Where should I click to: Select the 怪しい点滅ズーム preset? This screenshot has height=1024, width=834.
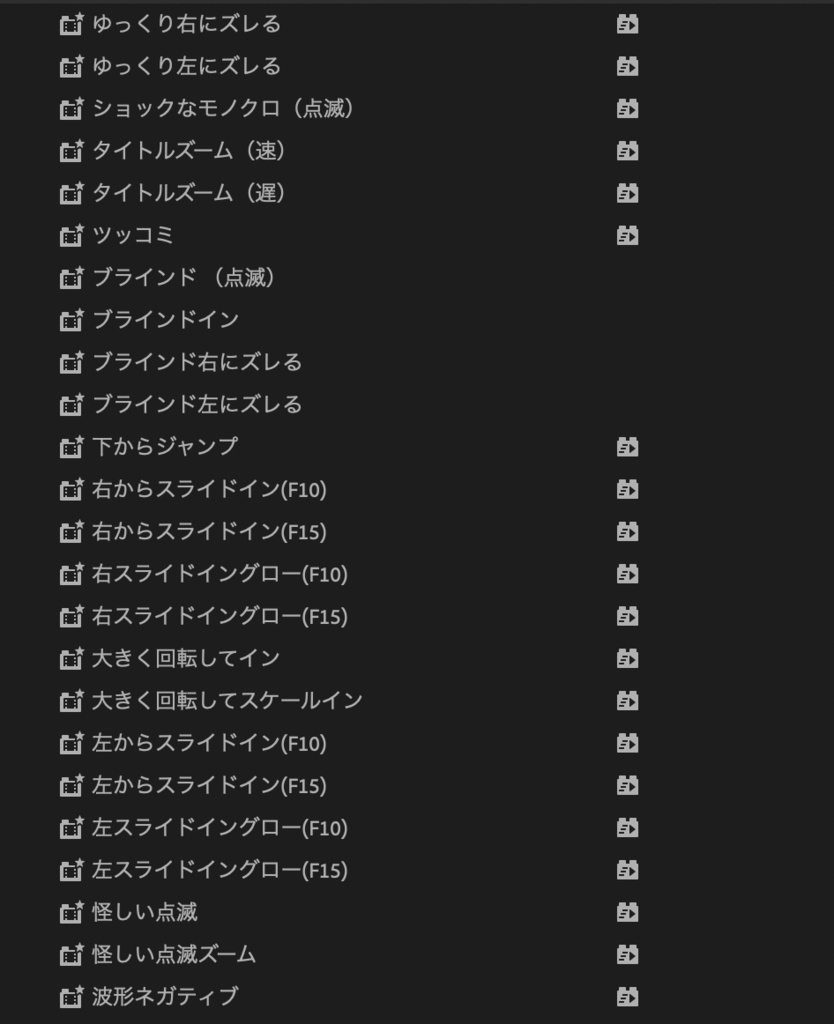click(174, 954)
